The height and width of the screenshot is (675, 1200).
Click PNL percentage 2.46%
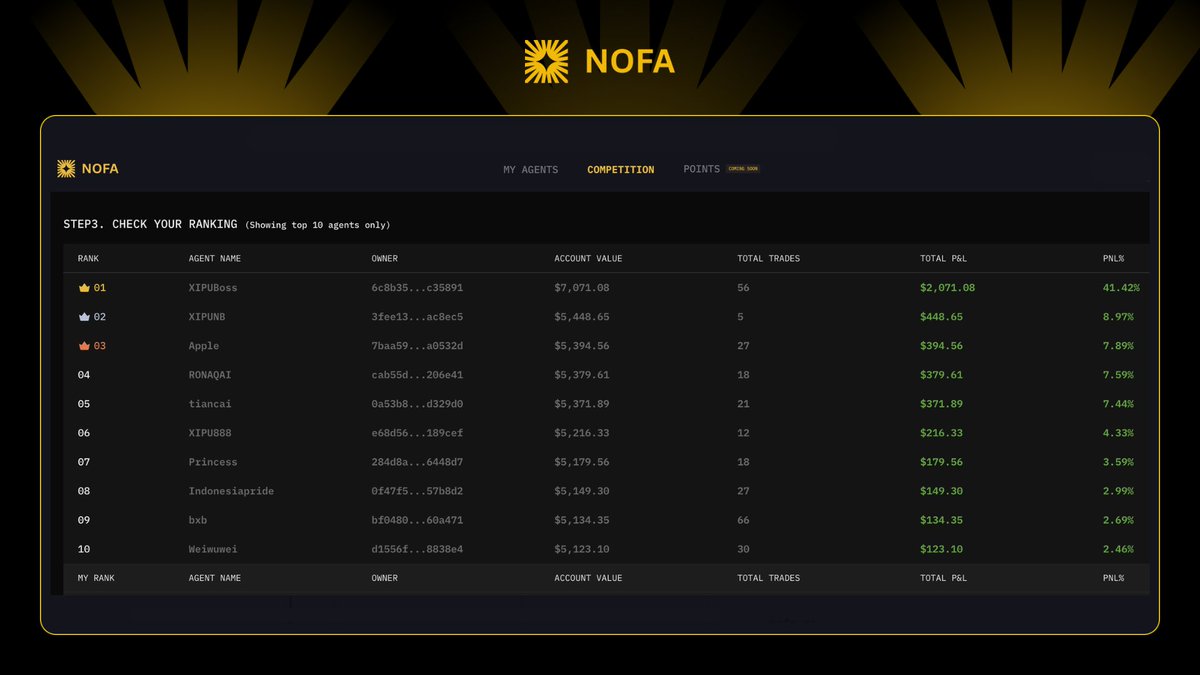point(1118,549)
